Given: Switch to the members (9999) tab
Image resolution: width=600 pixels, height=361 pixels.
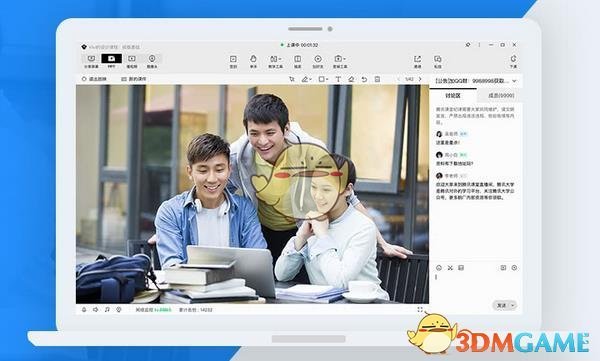Looking at the screenshot, I should click(x=501, y=96).
